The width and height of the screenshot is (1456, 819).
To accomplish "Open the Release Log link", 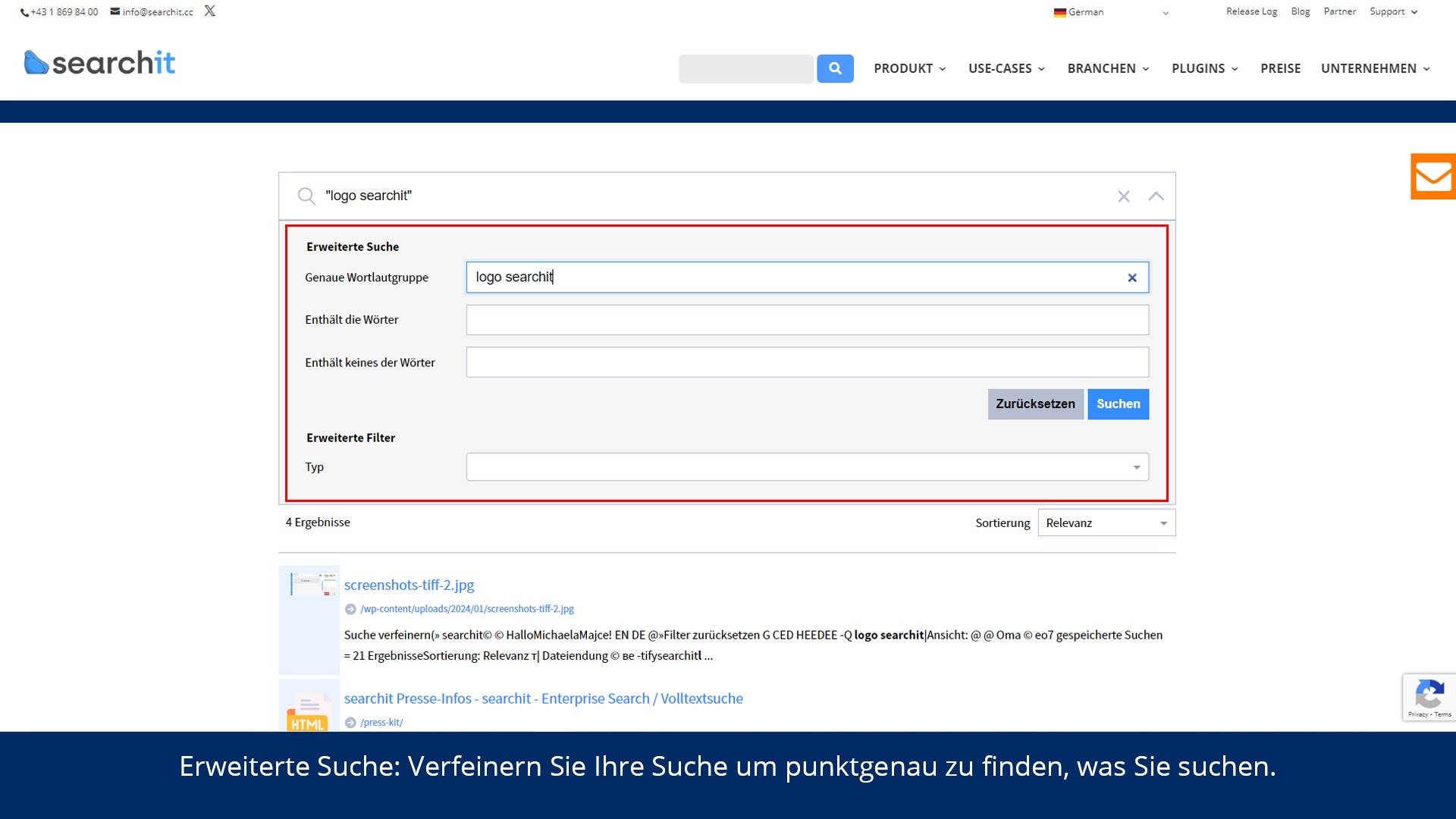I will click(x=1251, y=11).
